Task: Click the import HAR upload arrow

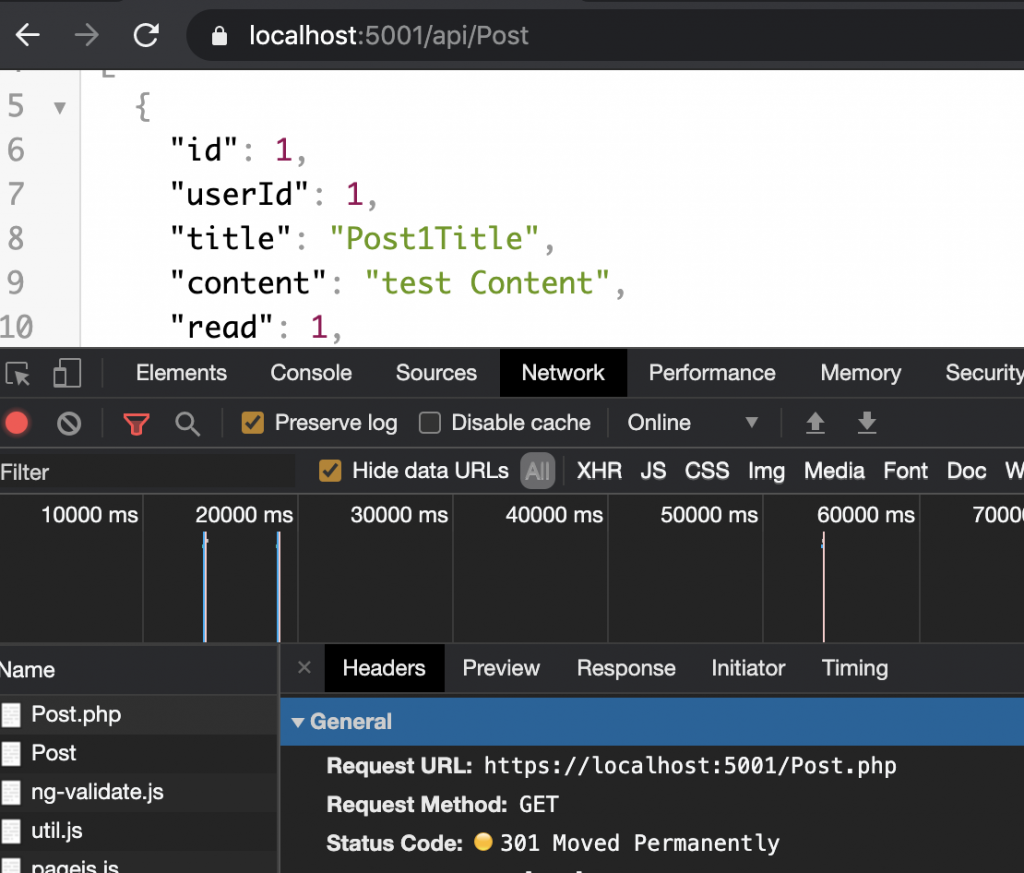Action: (816, 423)
